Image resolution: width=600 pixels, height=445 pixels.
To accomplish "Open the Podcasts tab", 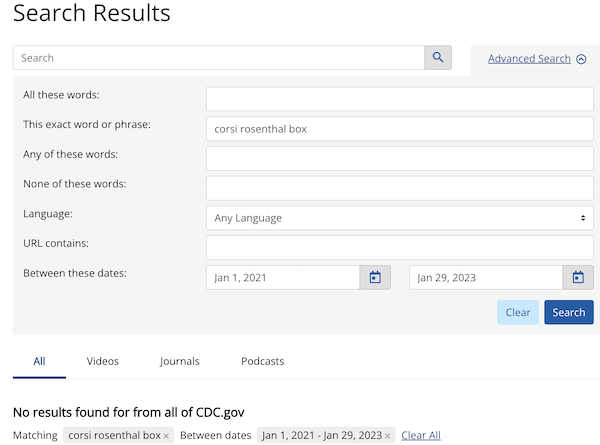I will (x=262, y=361).
